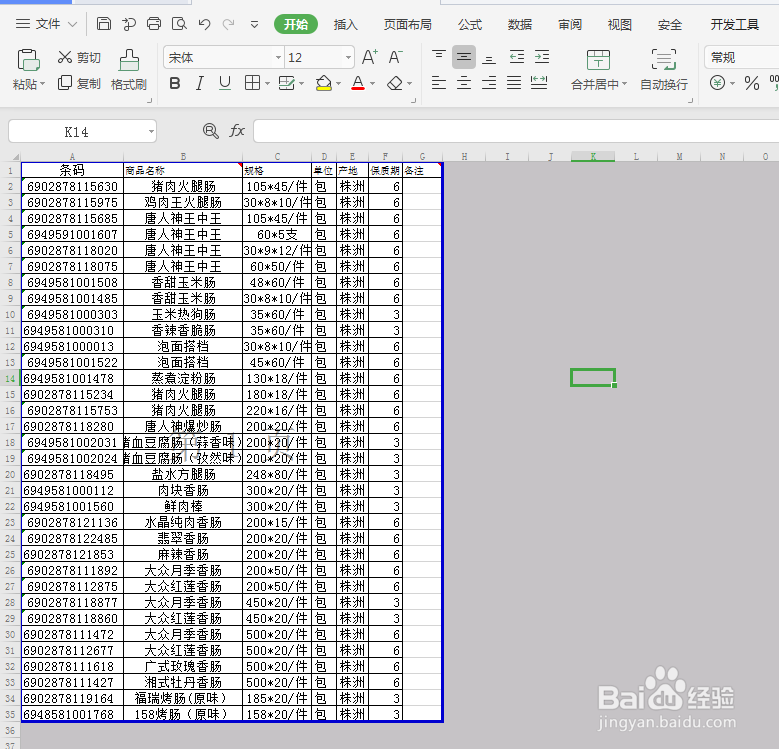Expand the font color dropdown arrow
Viewport: 779px width, 749px height.
373,83
